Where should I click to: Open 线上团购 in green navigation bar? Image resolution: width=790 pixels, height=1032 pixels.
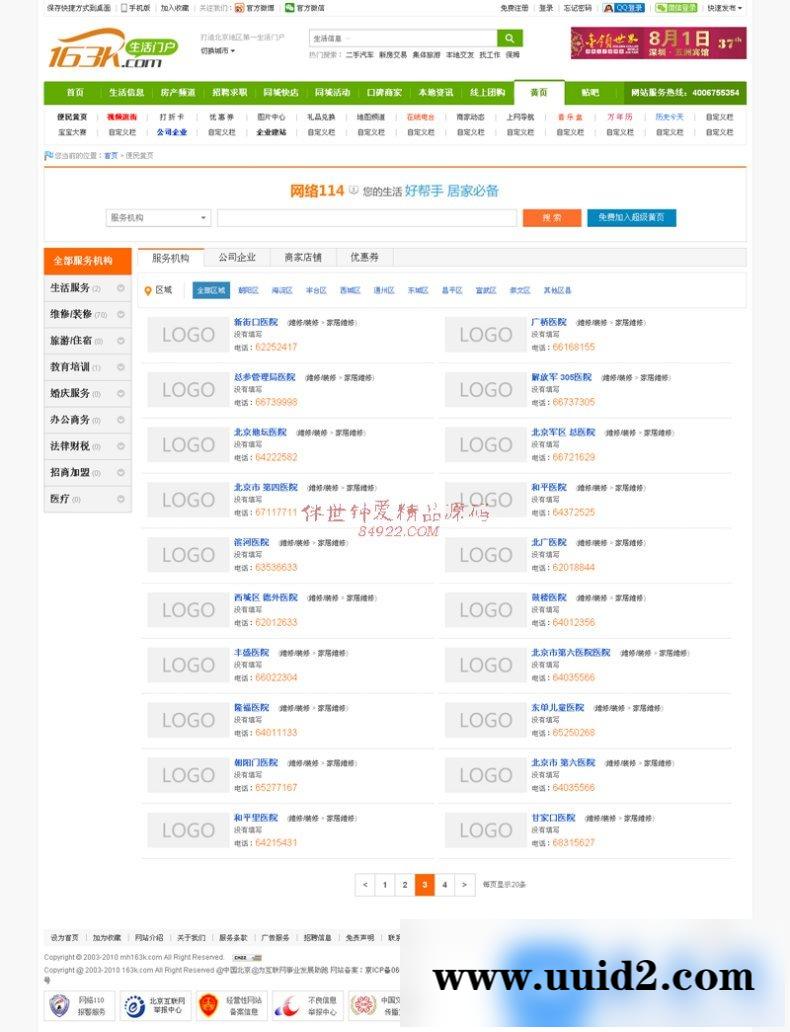[487, 93]
